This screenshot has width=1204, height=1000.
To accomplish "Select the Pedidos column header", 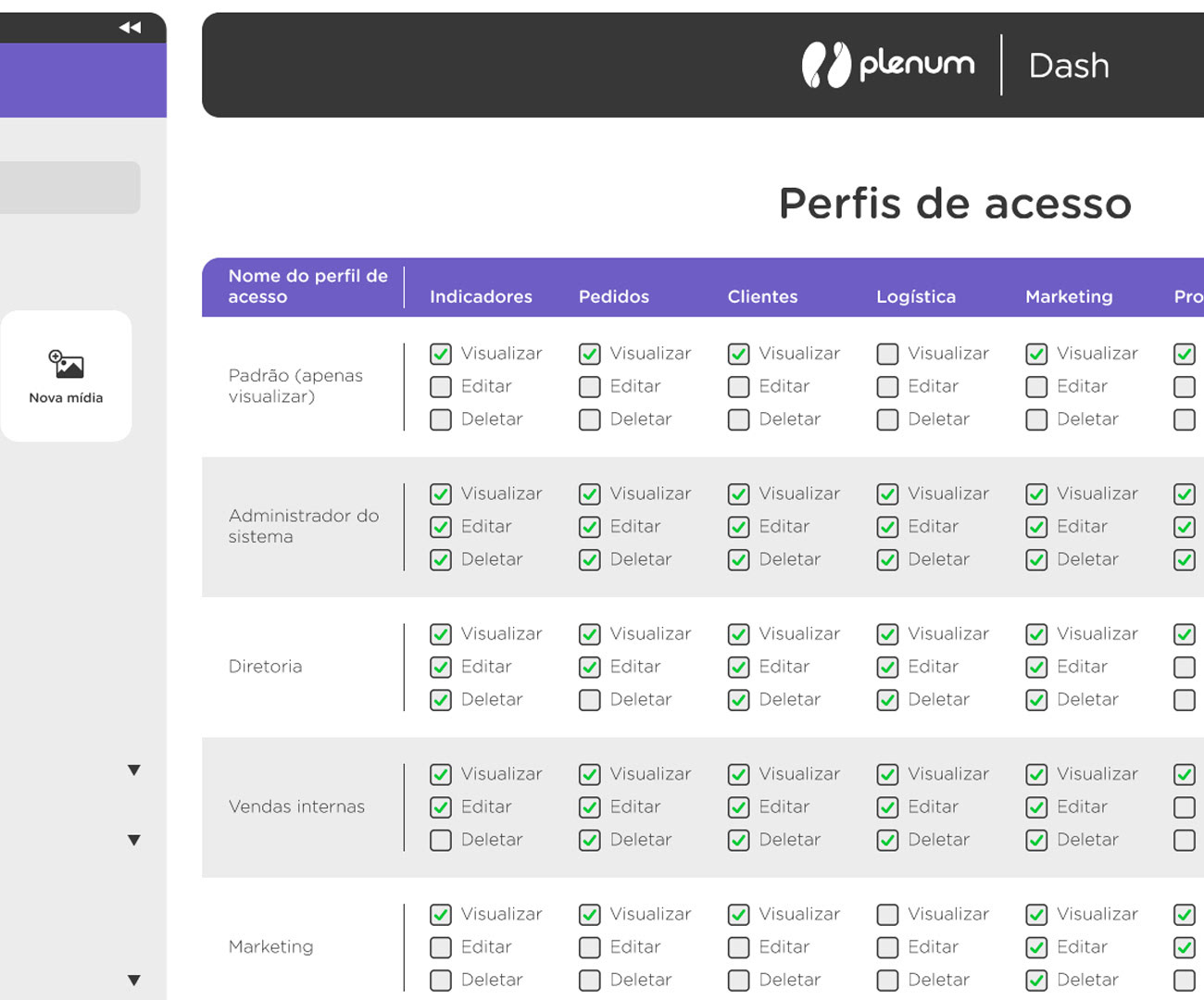I will [x=613, y=296].
